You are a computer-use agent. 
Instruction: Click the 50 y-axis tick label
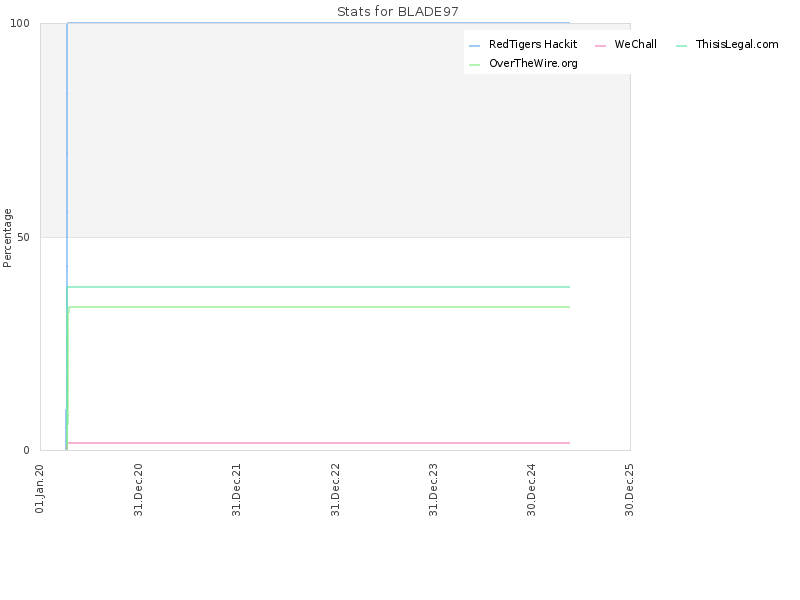pos(23,237)
